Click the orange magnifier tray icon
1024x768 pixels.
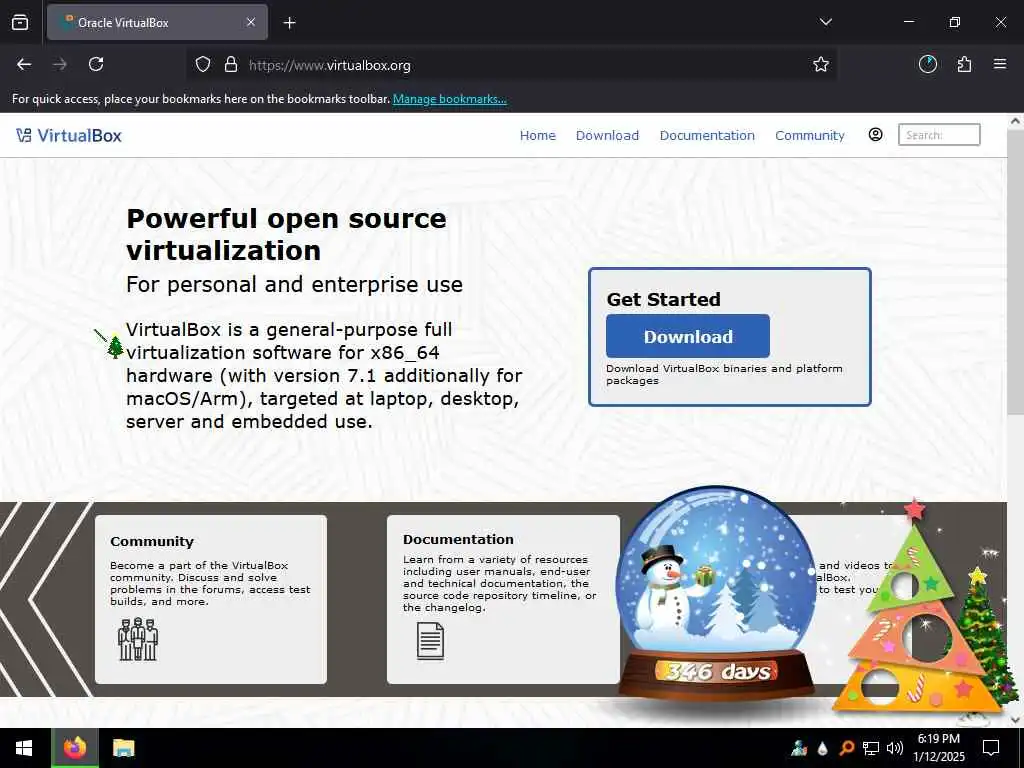pos(846,748)
